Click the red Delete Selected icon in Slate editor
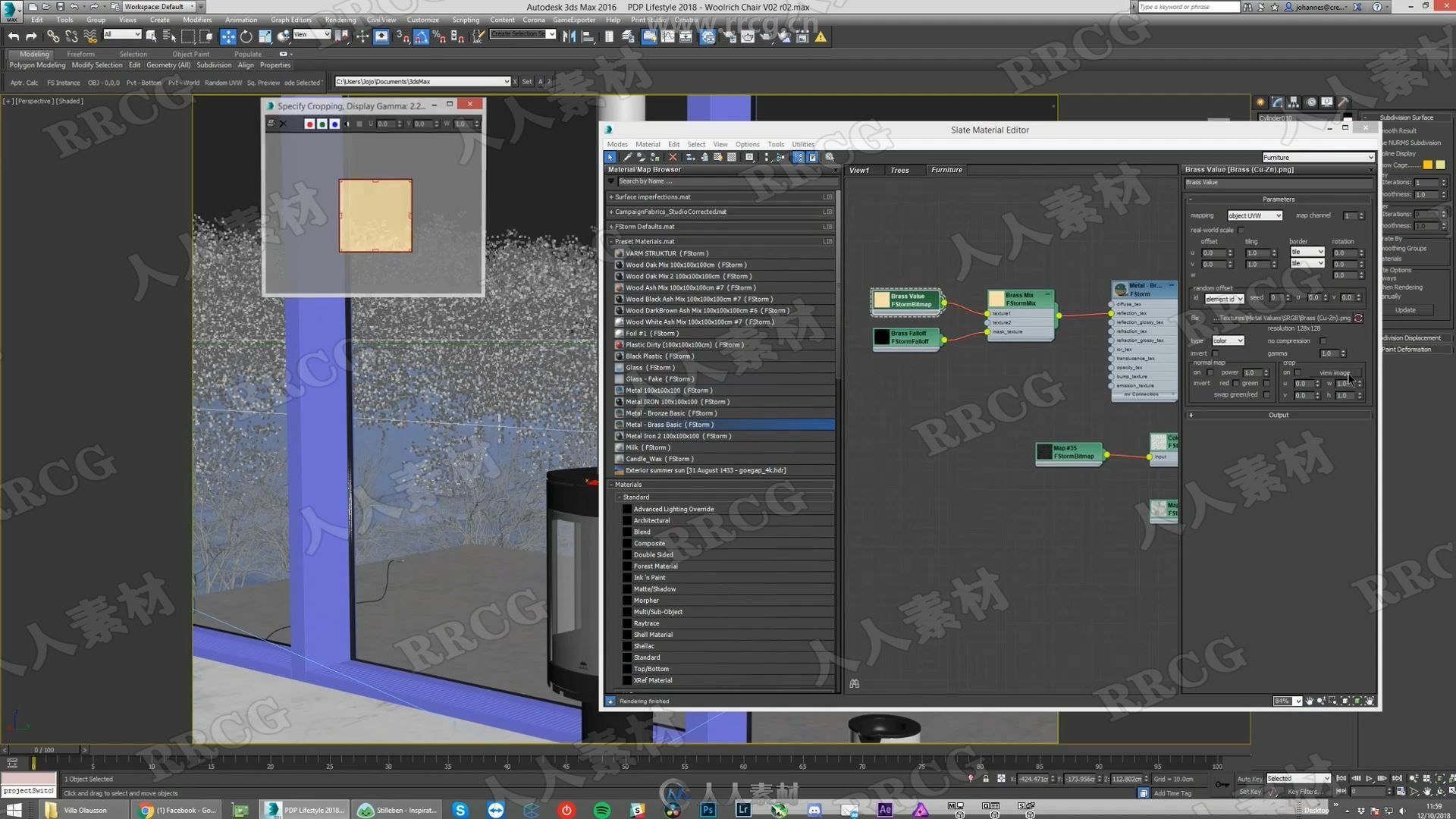The height and width of the screenshot is (819, 1456). coord(673,157)
